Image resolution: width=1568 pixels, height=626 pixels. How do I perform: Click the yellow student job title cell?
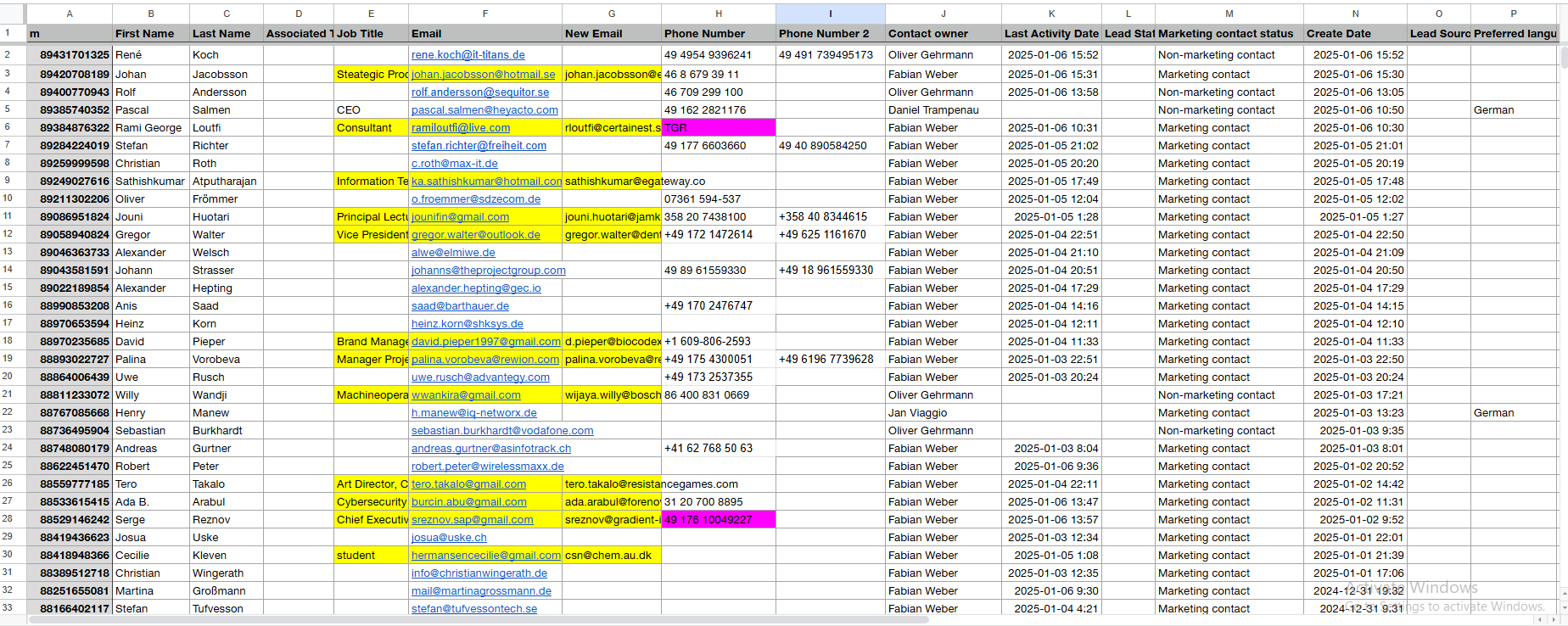pos(371,556)
